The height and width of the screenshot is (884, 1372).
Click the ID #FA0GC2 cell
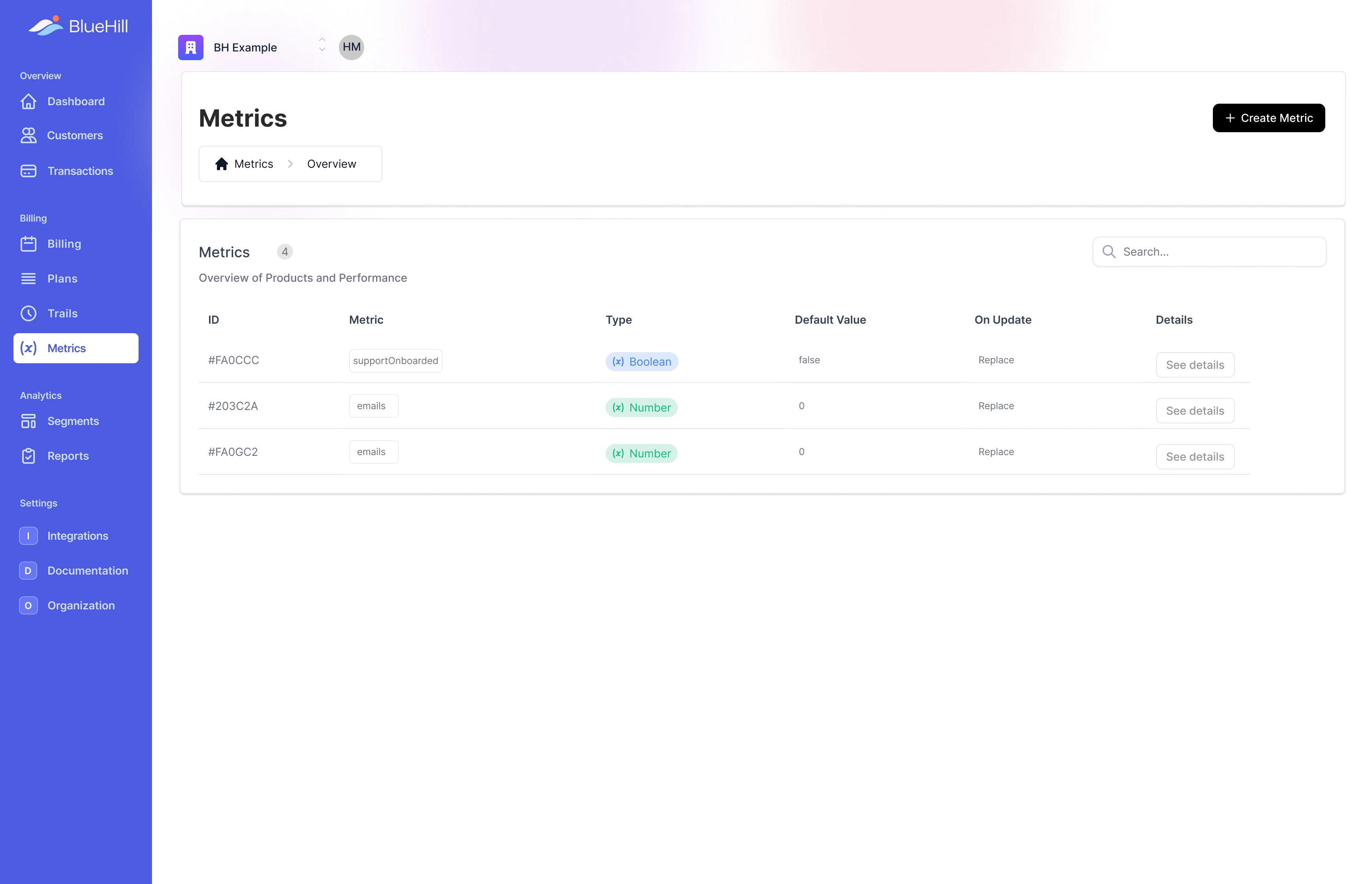tap(232, 452)
